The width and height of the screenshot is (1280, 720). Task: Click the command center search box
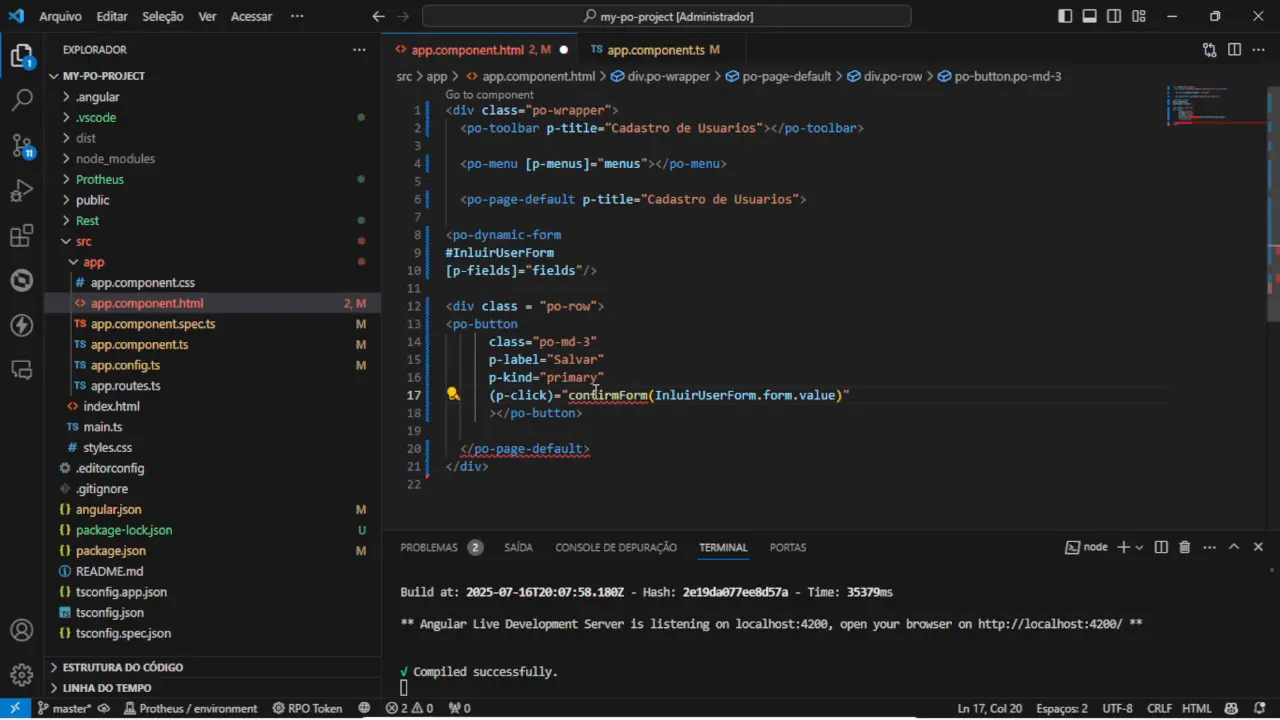point(667,16)
